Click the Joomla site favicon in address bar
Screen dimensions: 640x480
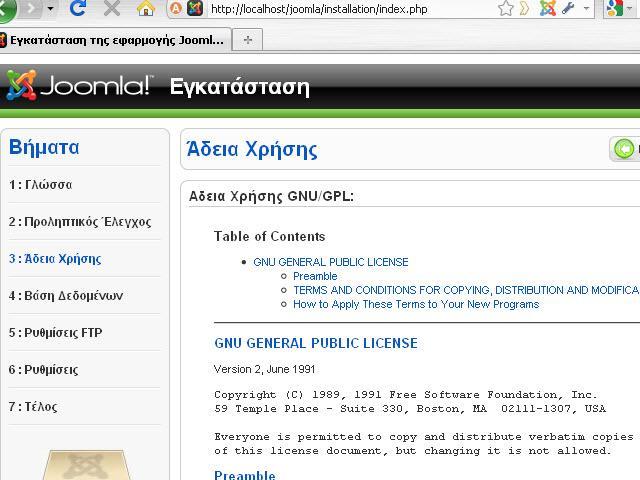[x=195, y=9]
